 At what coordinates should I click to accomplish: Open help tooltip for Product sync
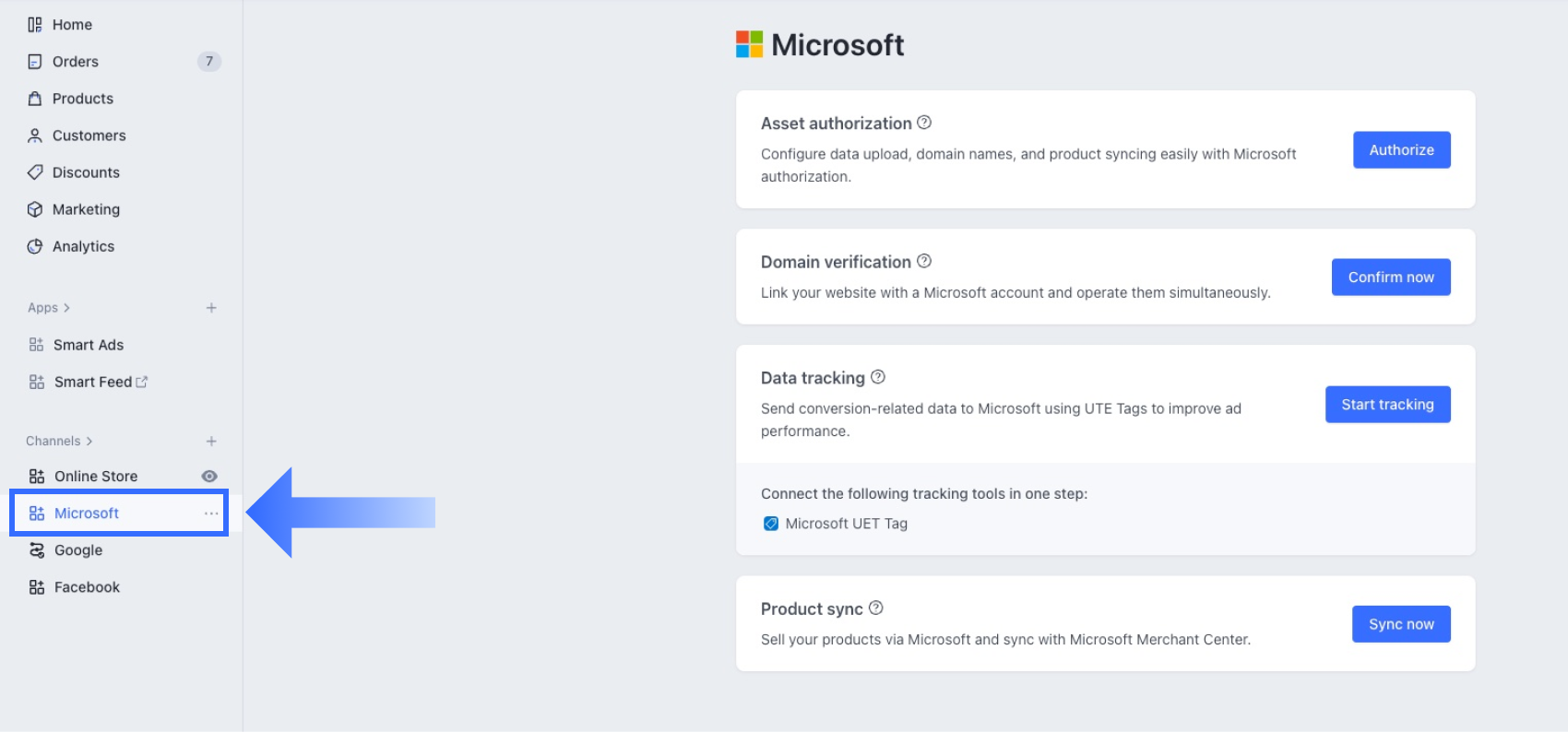click(876, 608)
